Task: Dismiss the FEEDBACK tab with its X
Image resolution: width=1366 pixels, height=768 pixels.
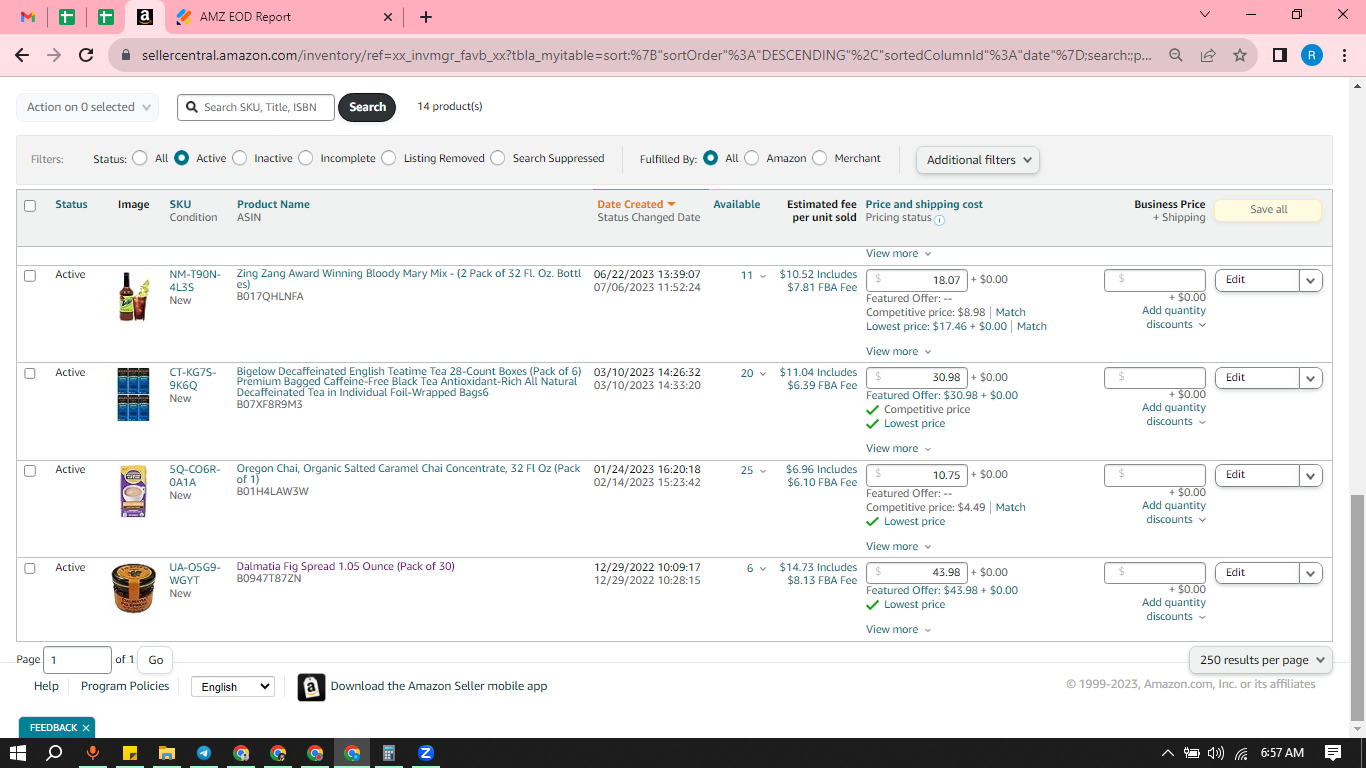Action: click(86, 728)
